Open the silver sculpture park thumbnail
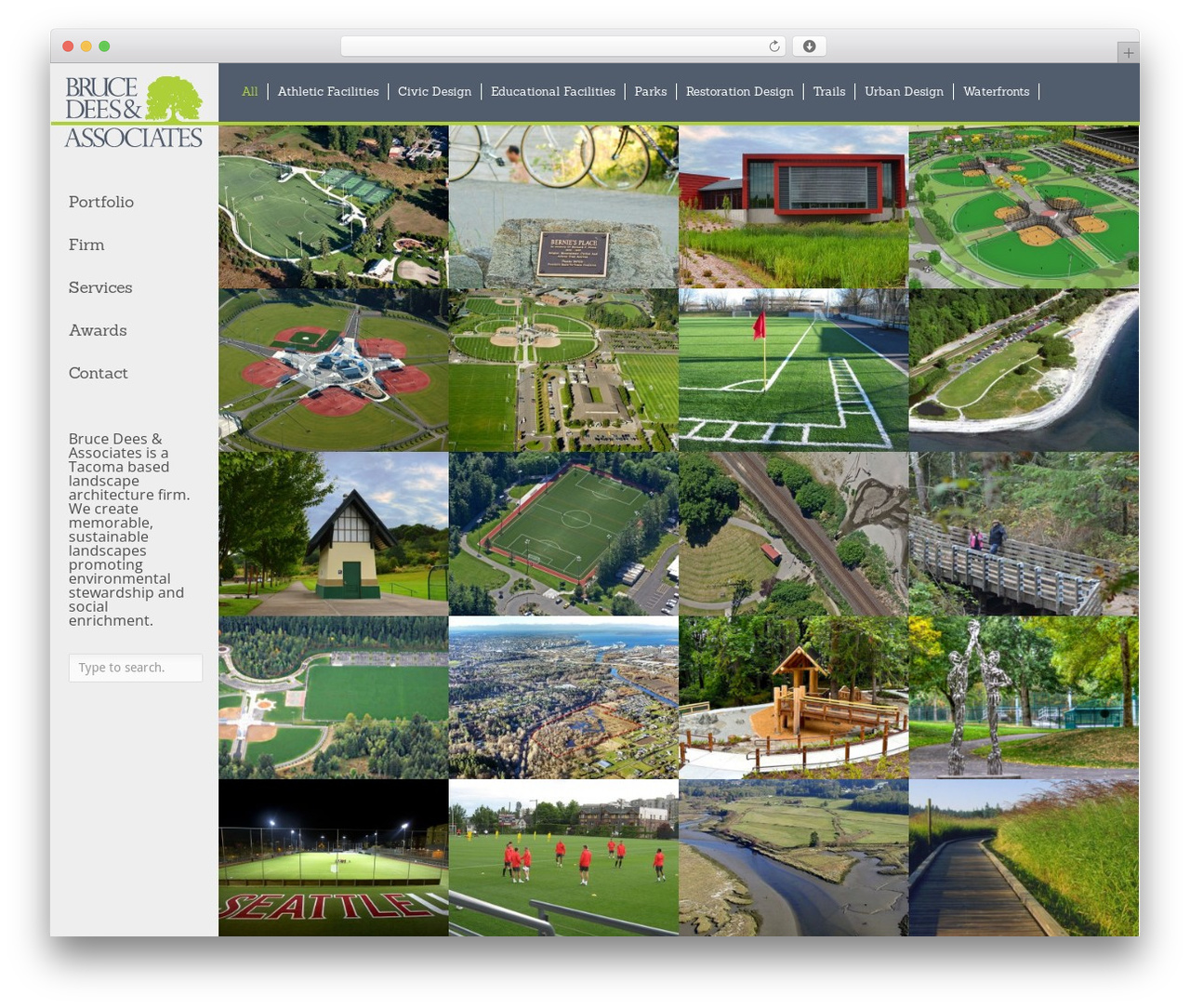Viewport: 1190px width, 1008px height. click(1024, 697)
